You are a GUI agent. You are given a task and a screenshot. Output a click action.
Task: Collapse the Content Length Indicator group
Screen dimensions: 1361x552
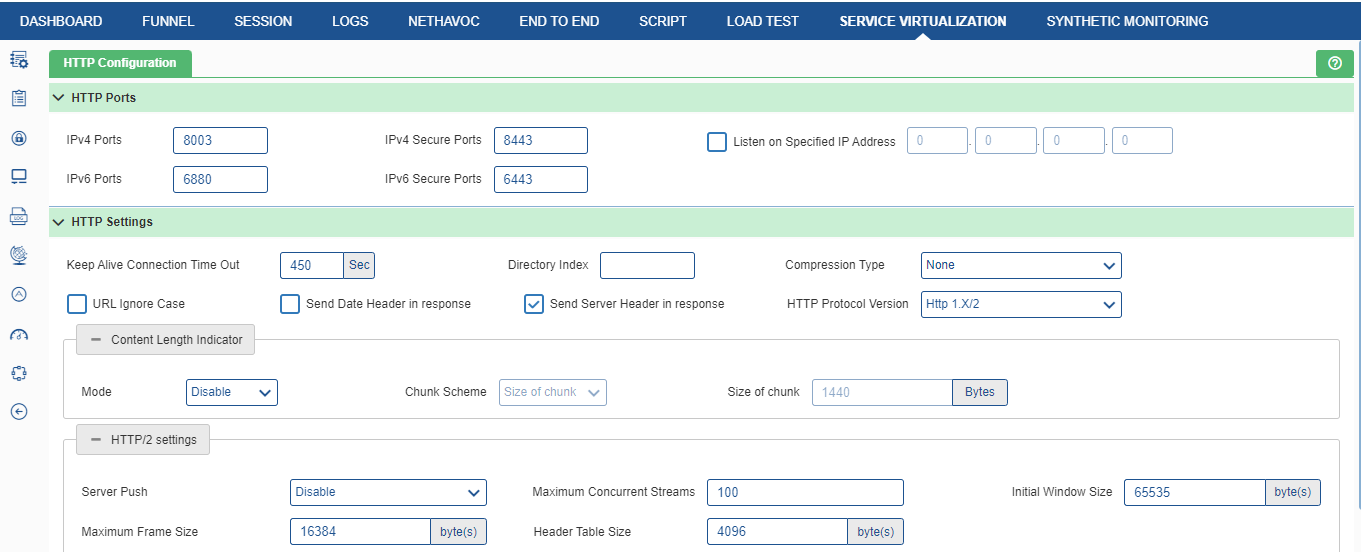tap(166, 340)
